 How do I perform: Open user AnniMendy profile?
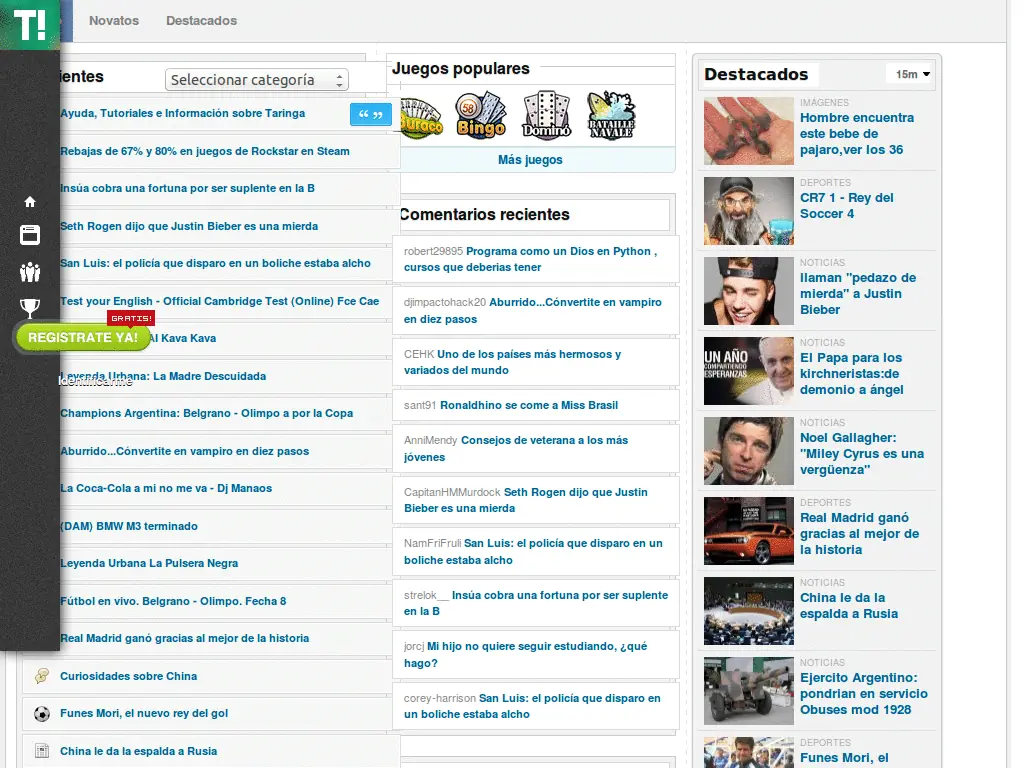point(430,441)
